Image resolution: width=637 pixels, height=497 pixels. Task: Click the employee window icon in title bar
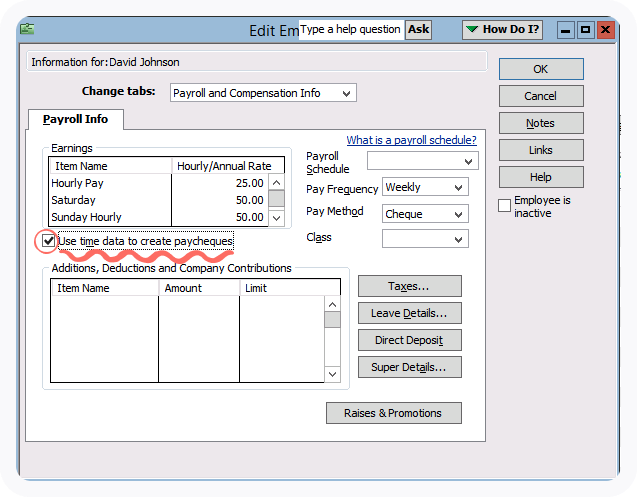click(27, 29)
